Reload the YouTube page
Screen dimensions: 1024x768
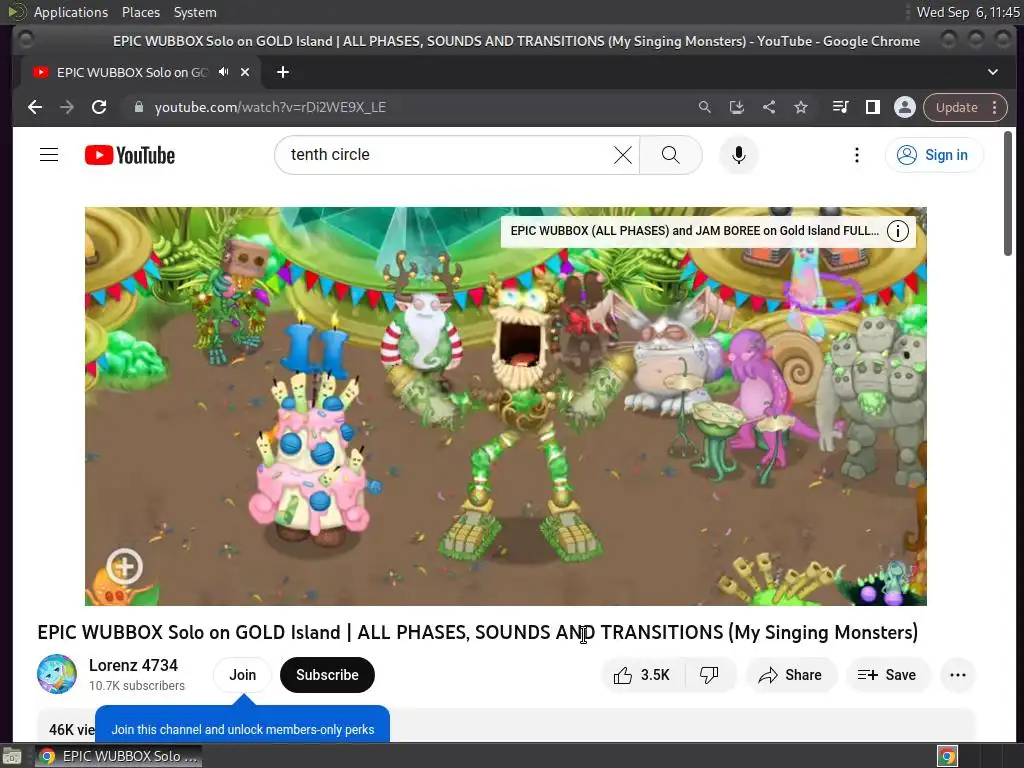click(x=99, y=107)
